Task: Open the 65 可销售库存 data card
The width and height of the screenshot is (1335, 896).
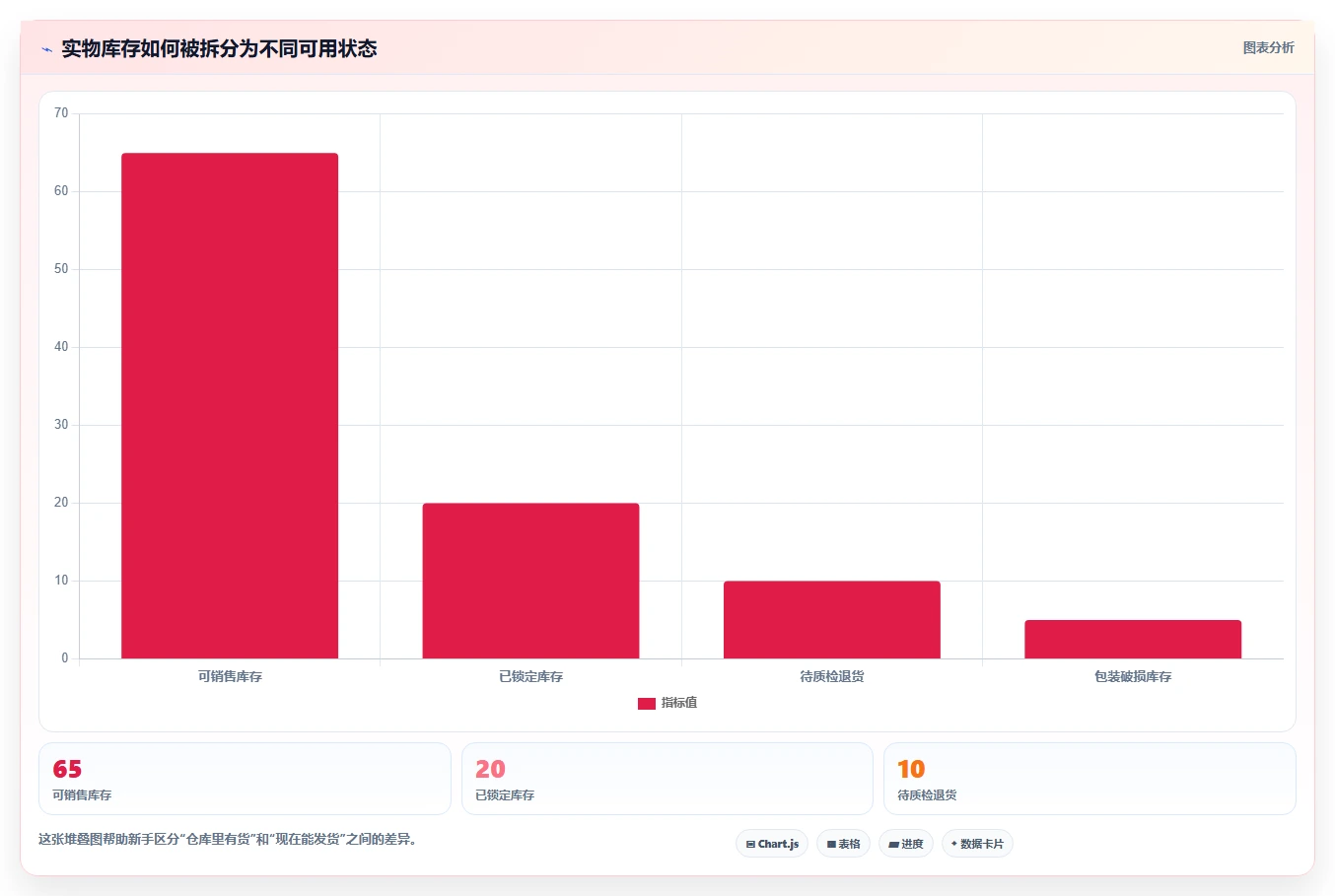Action: coord(245,779)
